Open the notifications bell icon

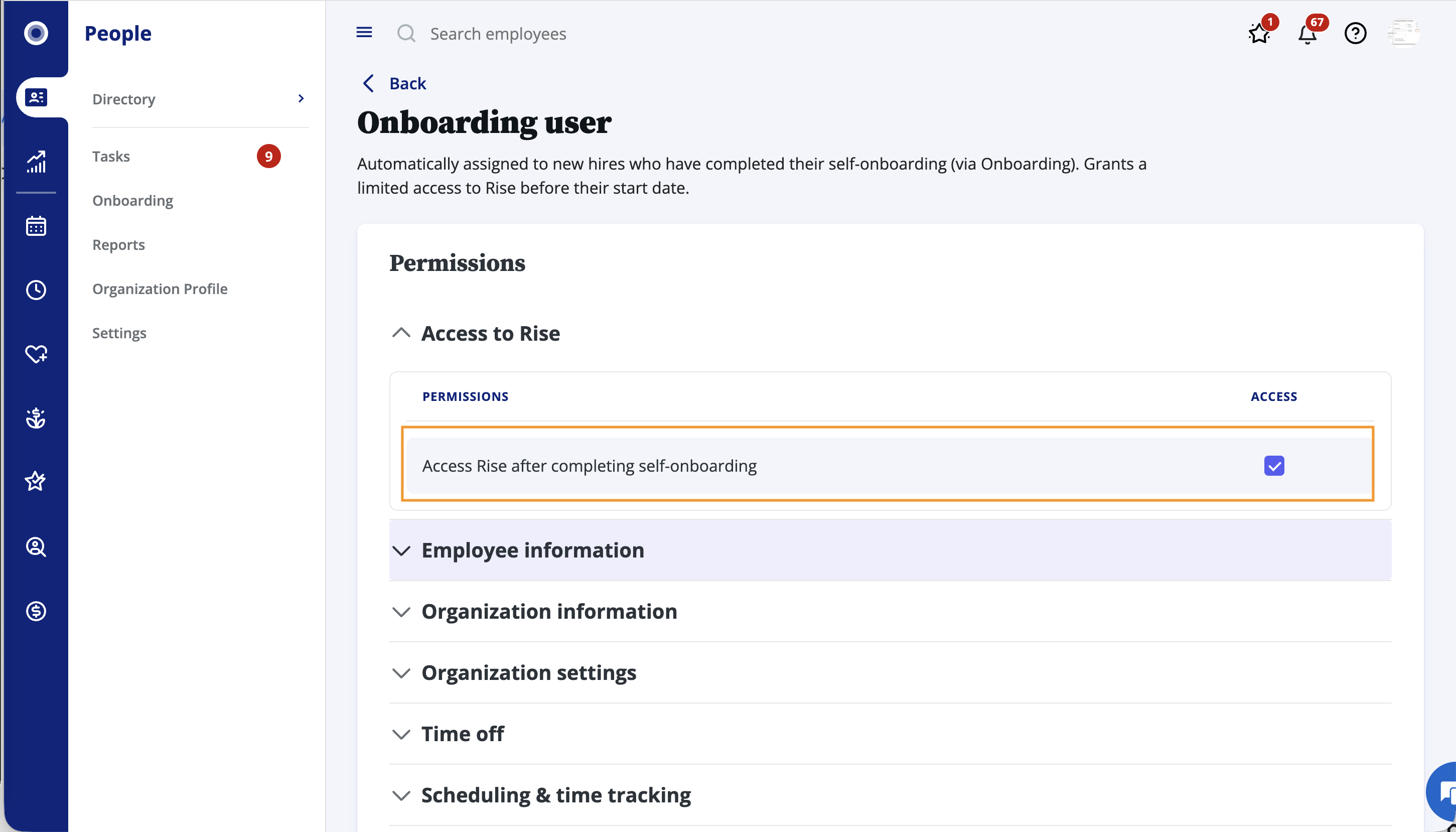click(1307, 34)
